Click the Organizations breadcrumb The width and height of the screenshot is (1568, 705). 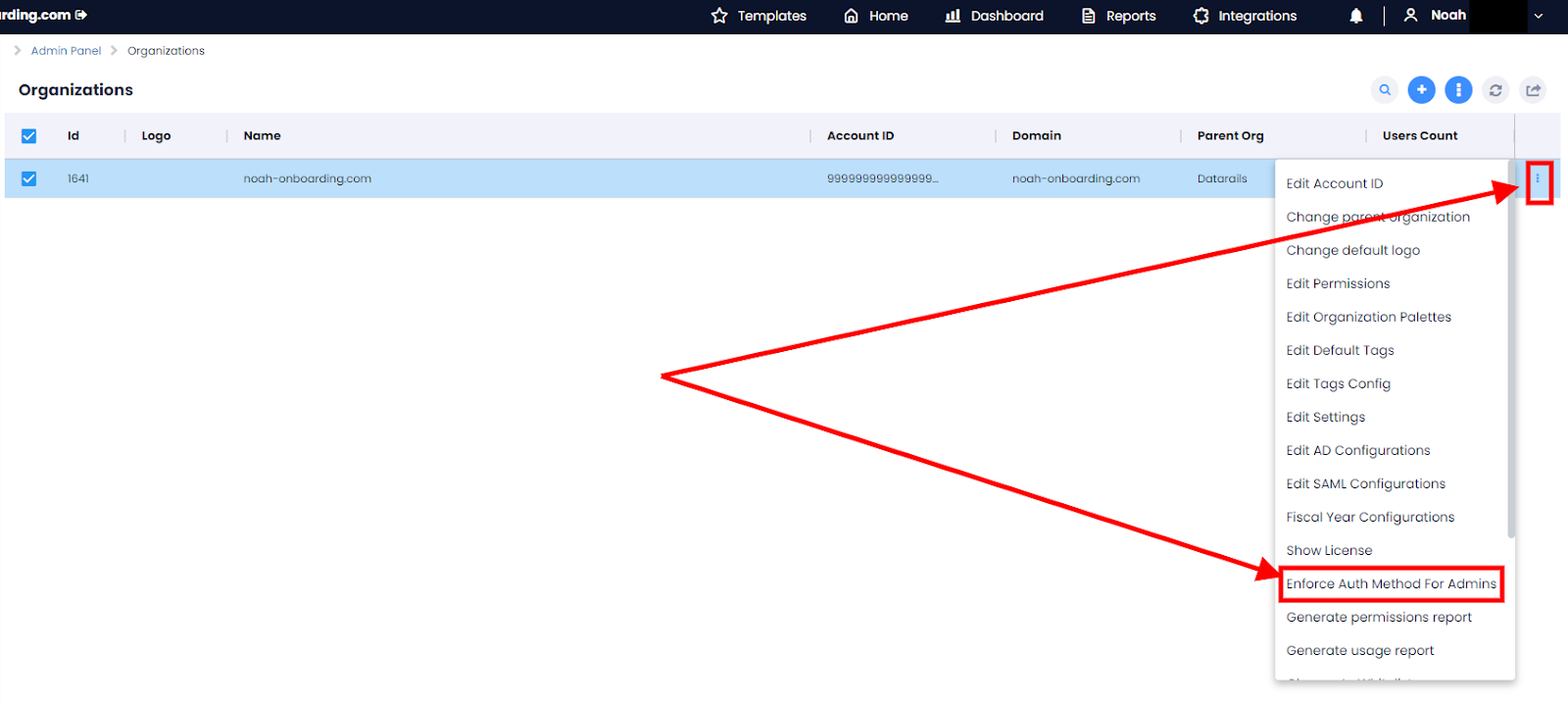point(166,51)
